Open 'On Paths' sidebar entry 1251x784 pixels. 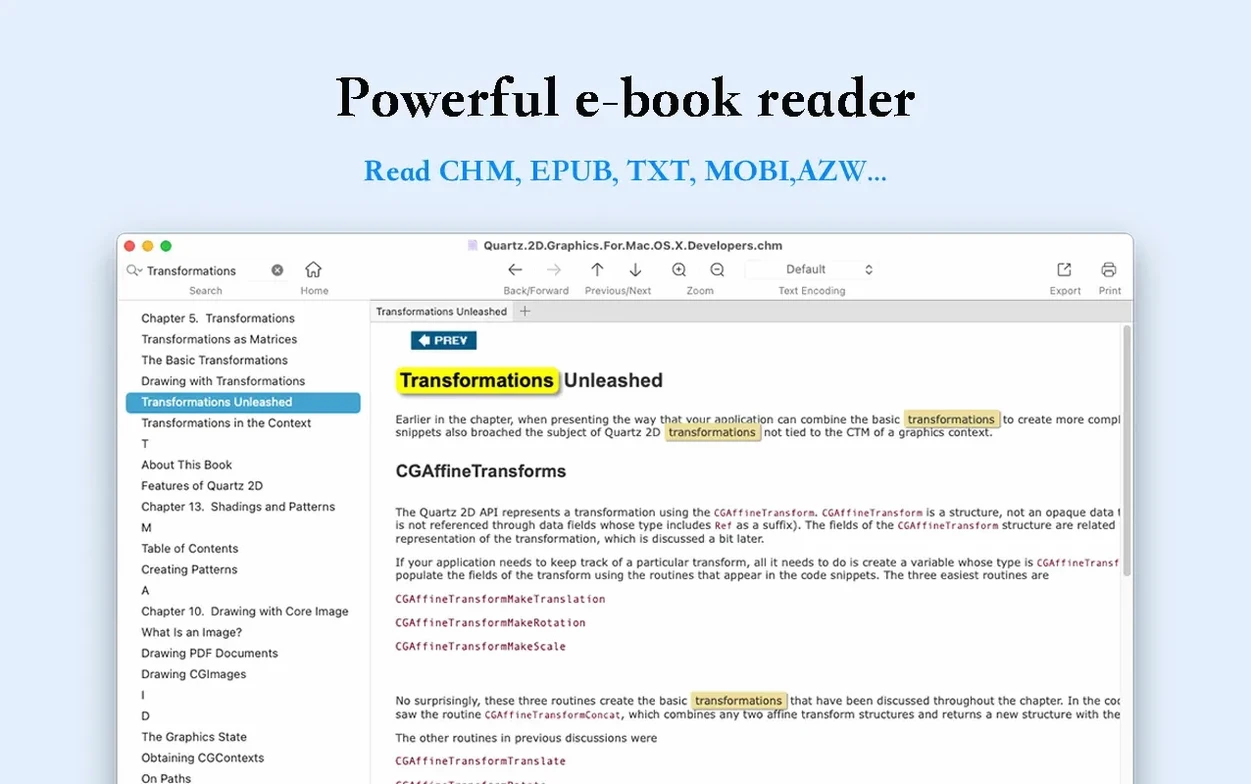tap(166, 778)
